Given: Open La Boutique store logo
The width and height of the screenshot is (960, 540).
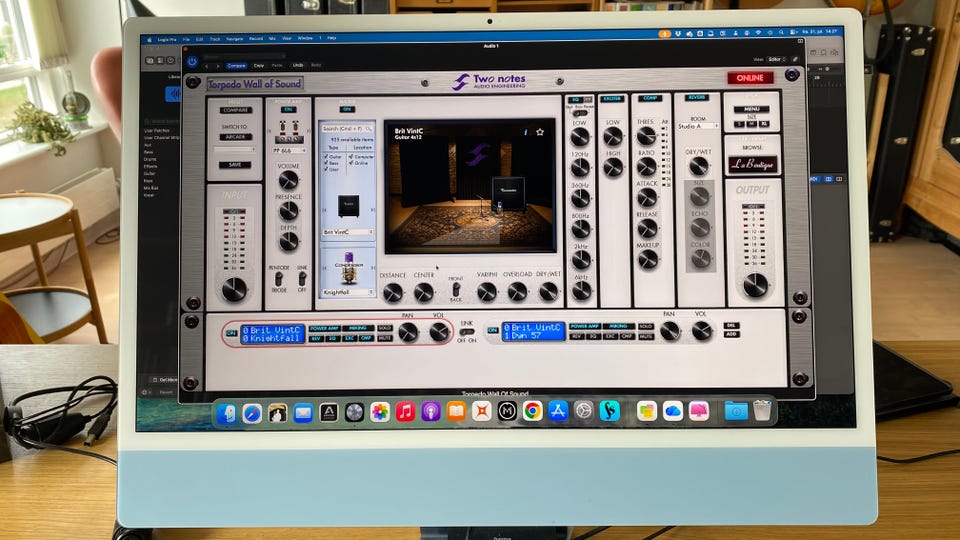Looking at the screenshot, I should click(x=752, y=164).
